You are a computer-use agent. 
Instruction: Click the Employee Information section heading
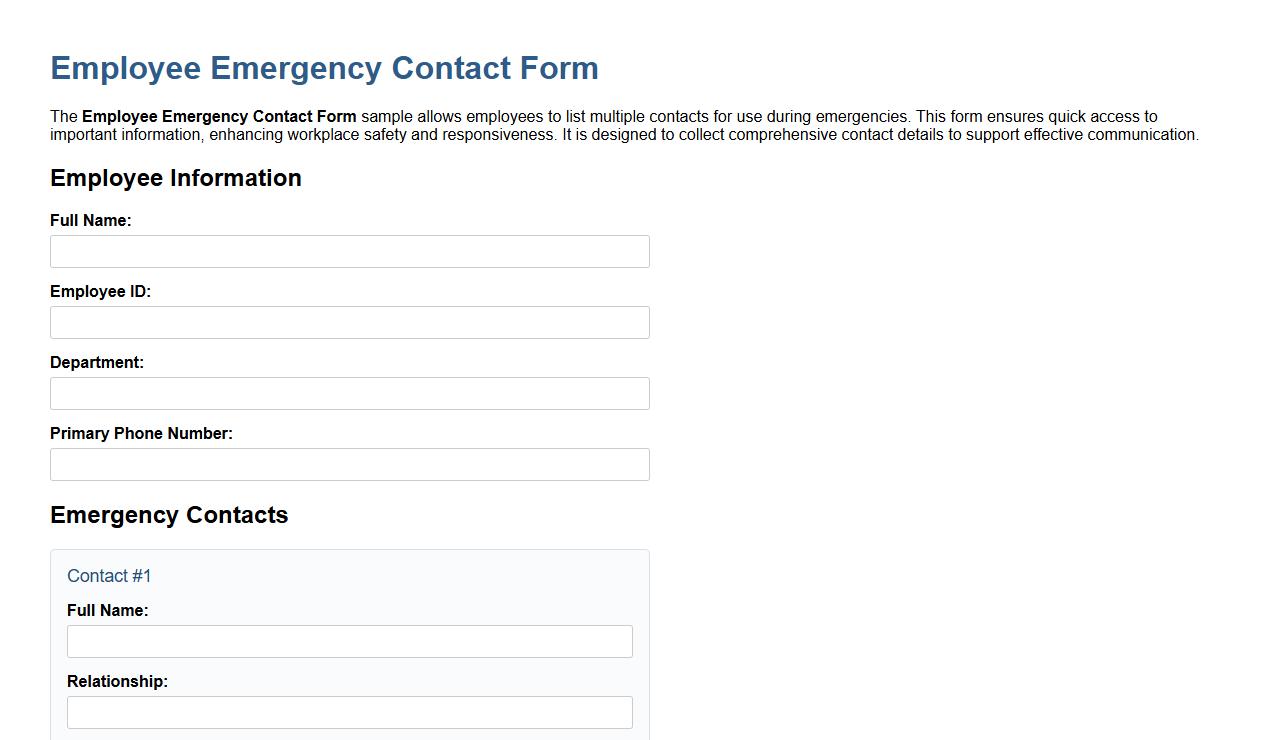(x=176, y=178)
